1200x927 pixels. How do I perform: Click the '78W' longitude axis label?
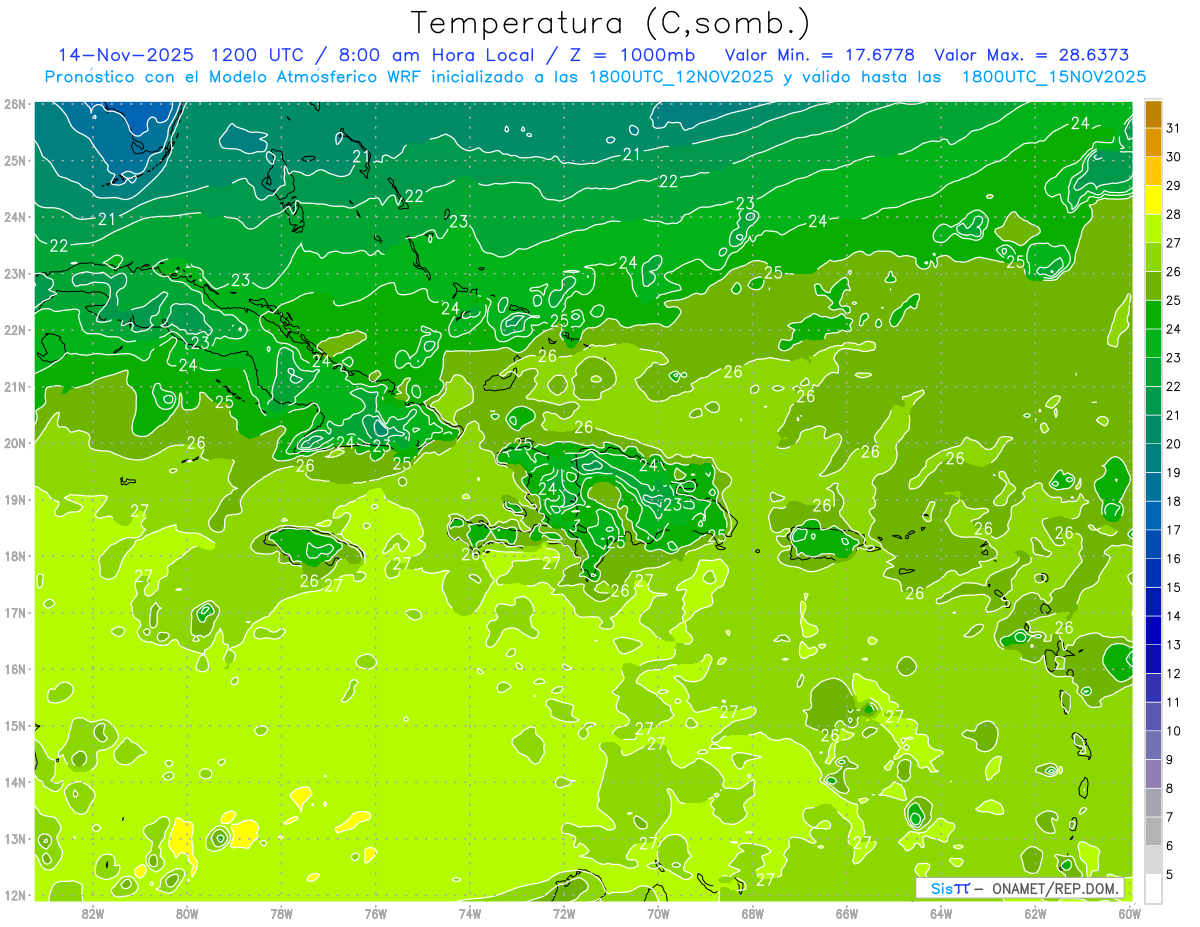(281, 912)
